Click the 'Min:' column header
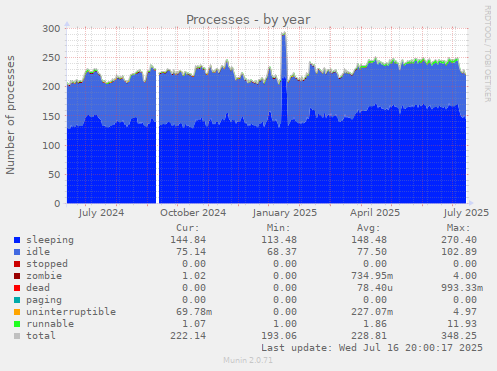497x371 pixels. pyautogui.click(x=278, y=228)
